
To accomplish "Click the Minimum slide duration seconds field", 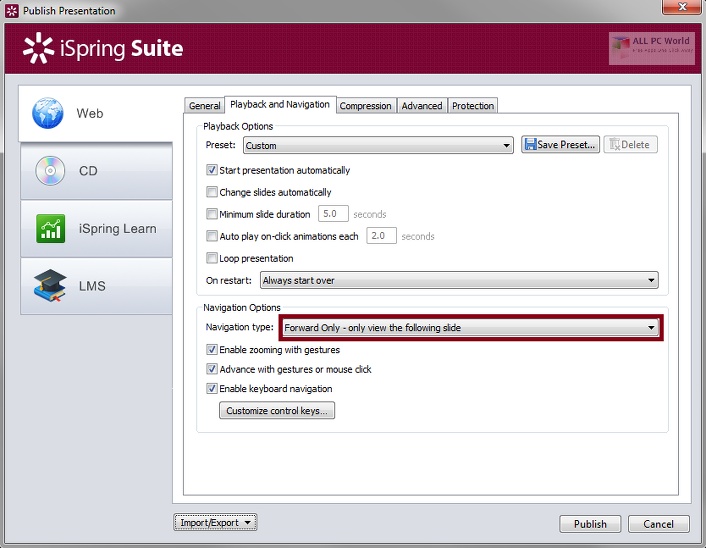I will 333,213.
